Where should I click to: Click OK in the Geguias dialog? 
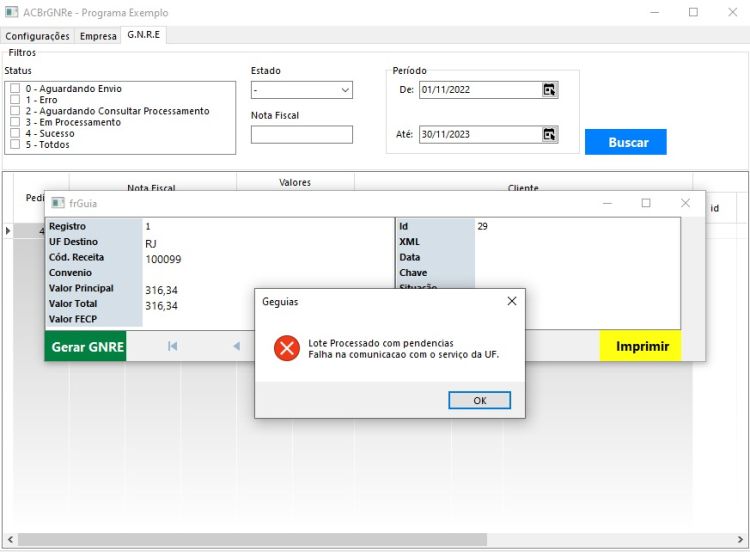(x=479, y=400)
